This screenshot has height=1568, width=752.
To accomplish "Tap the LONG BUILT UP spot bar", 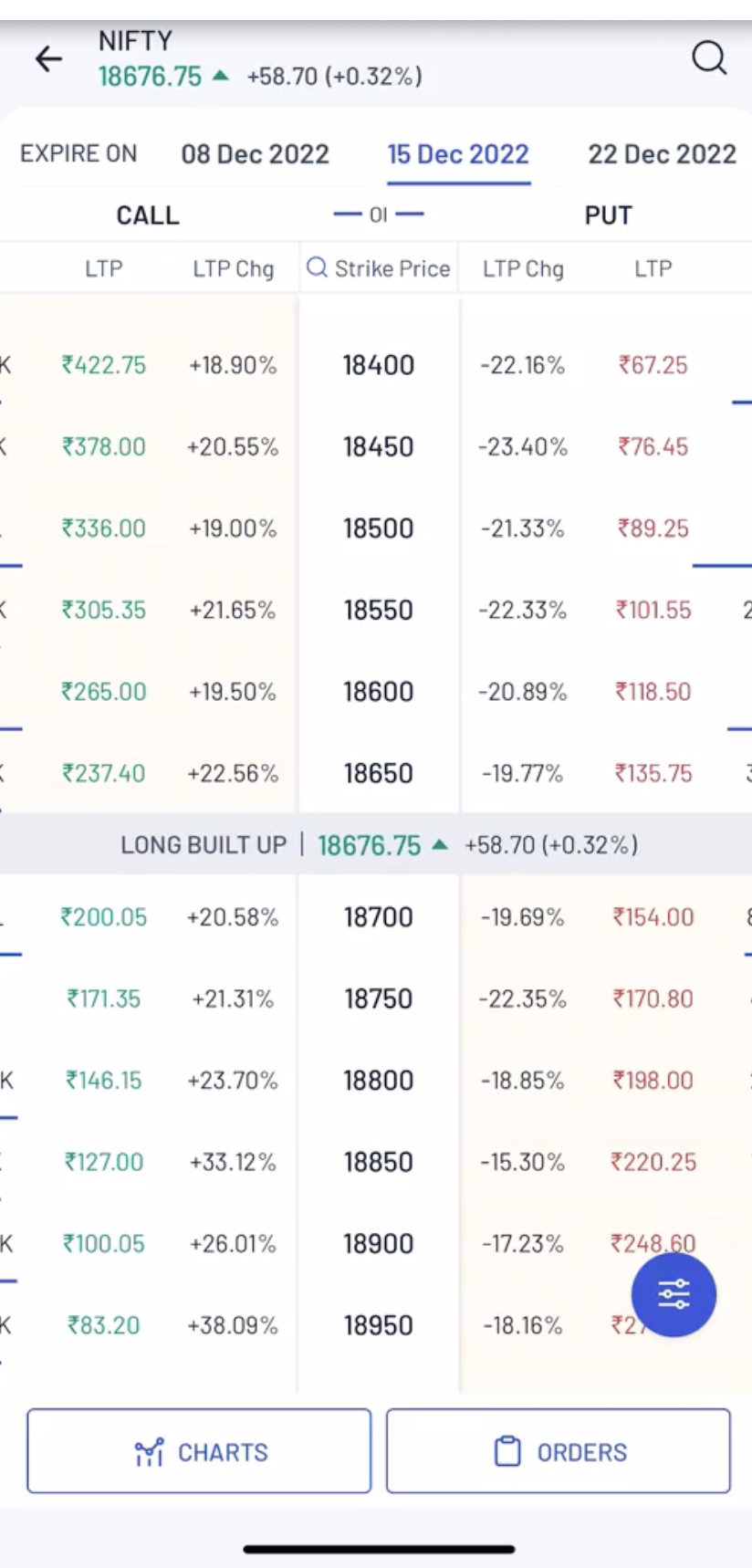I will [204, 845].
